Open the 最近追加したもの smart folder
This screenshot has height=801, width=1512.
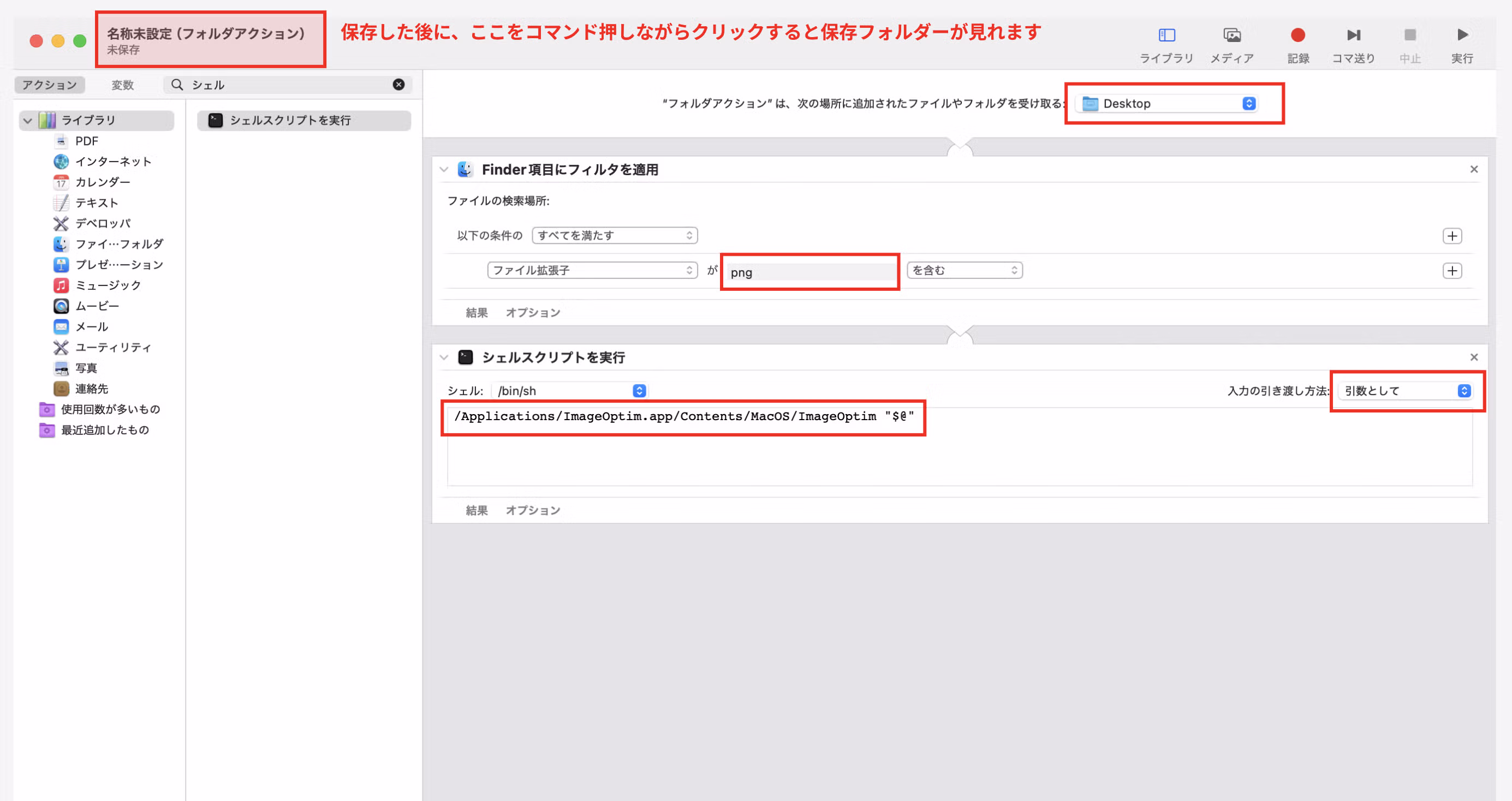coord(94,429)
